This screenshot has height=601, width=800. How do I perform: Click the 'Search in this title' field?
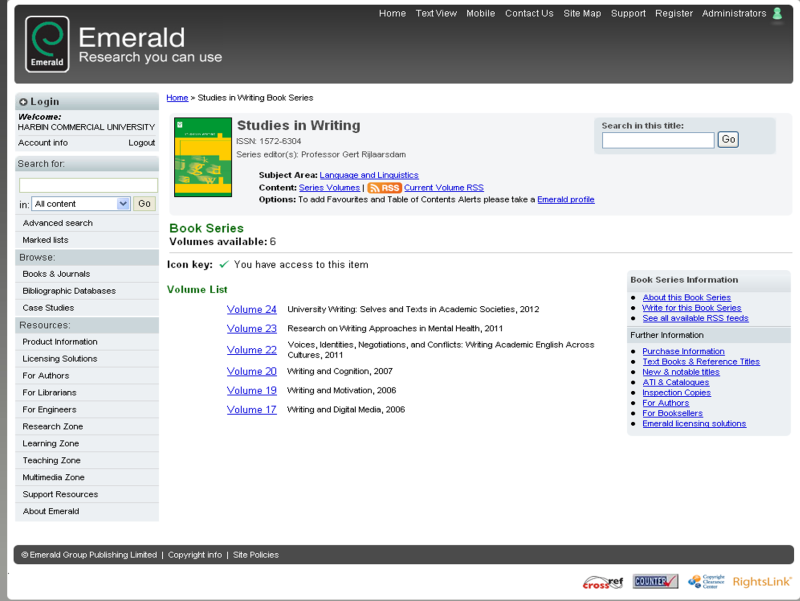point(658,140)
